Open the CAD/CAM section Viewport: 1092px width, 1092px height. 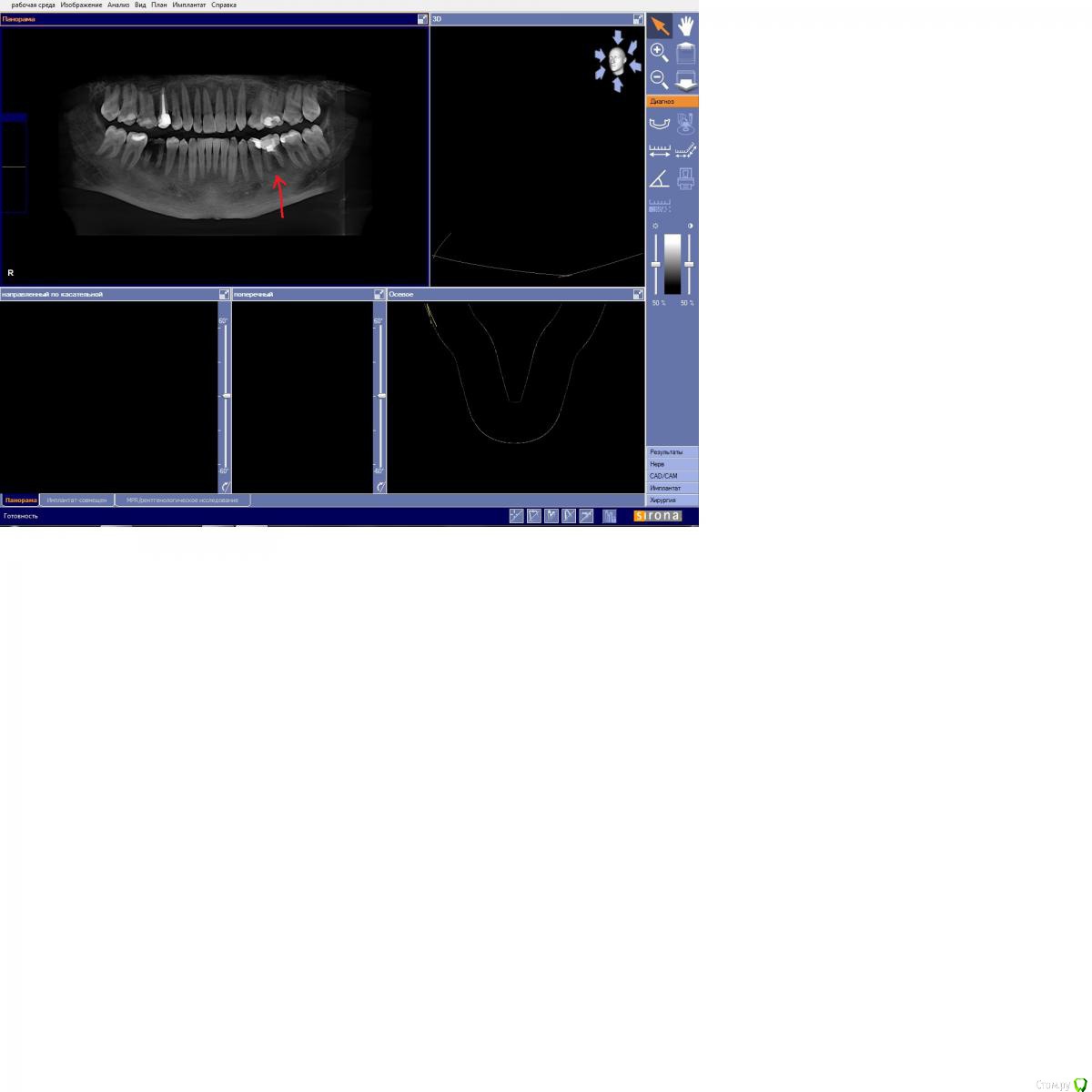point(672,476)
